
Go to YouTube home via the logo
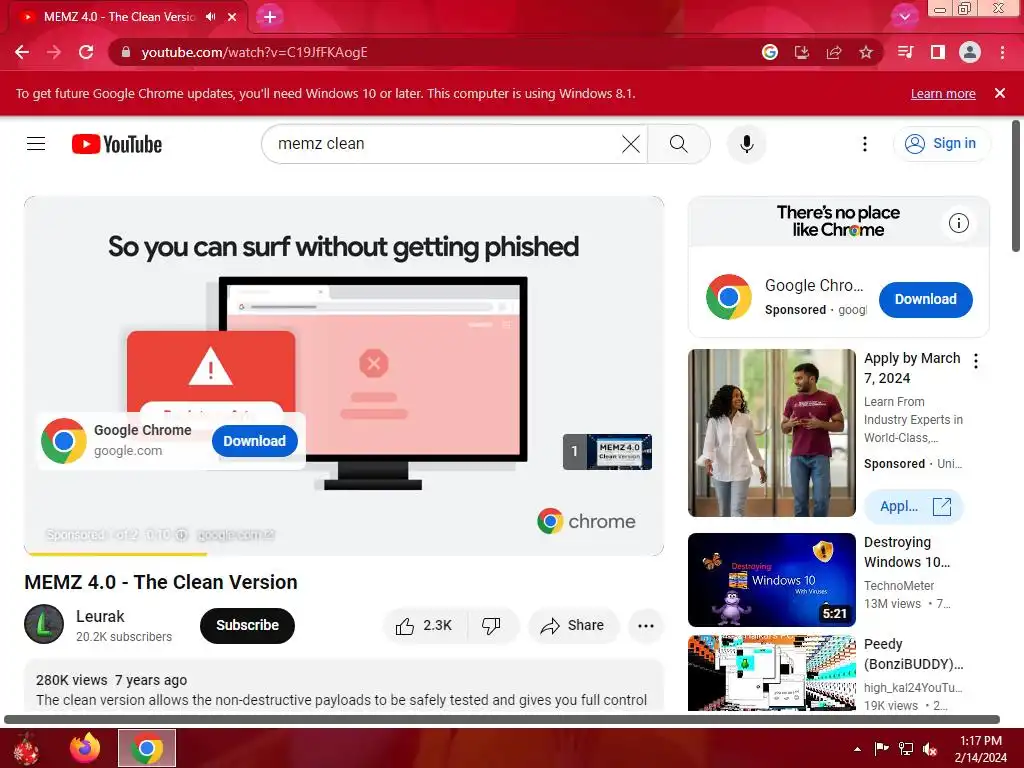[x=117, y=144]
